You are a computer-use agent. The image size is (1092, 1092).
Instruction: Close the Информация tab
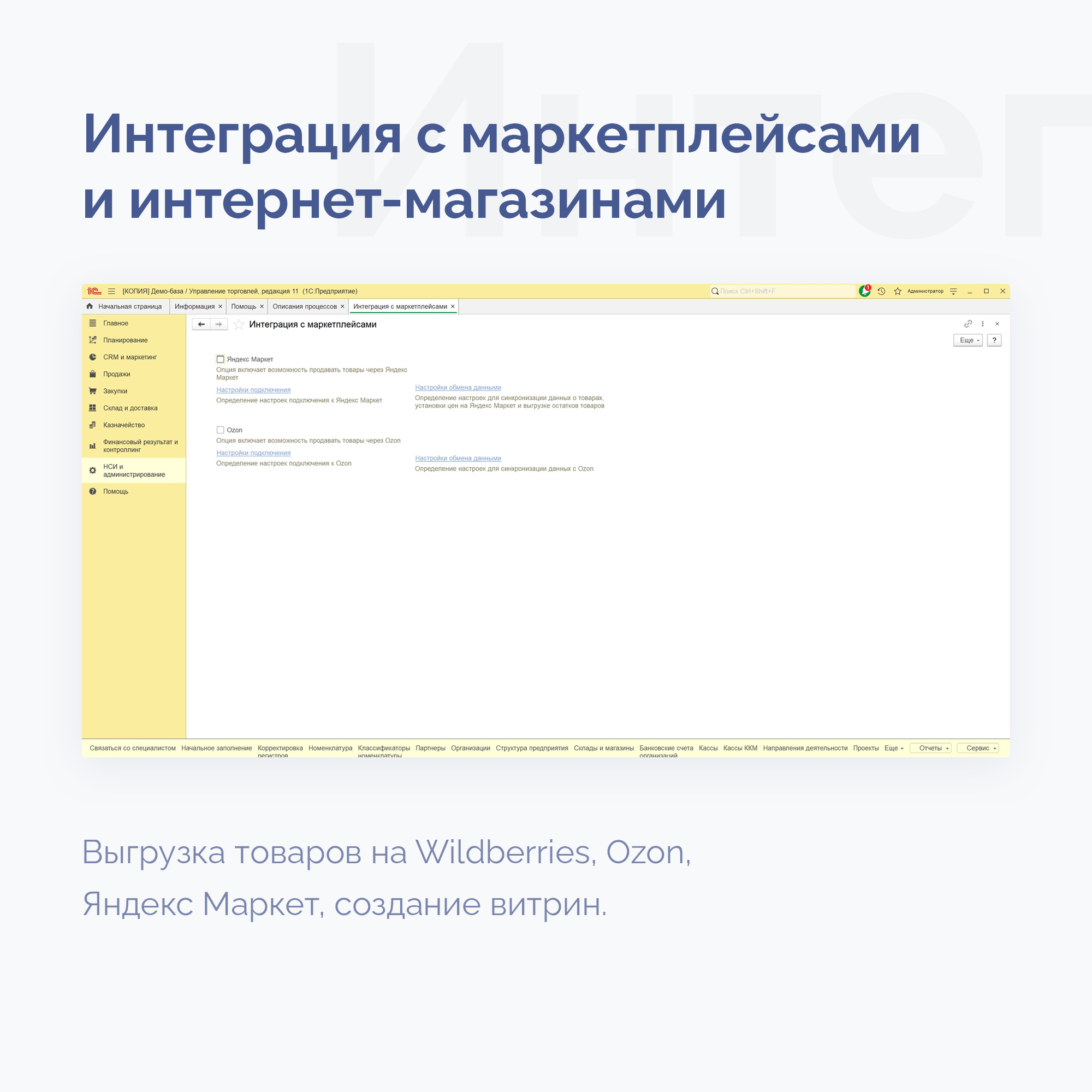[221, 306]
